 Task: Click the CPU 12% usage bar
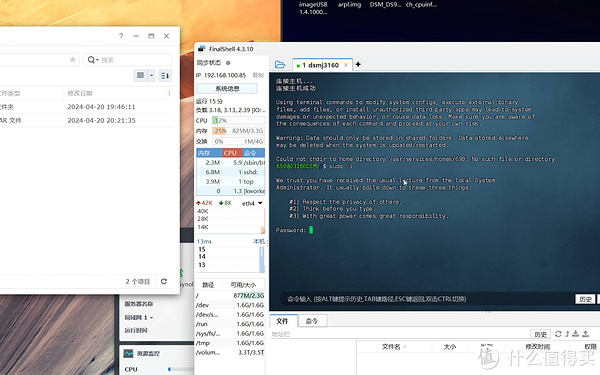(x=238, y=121)
